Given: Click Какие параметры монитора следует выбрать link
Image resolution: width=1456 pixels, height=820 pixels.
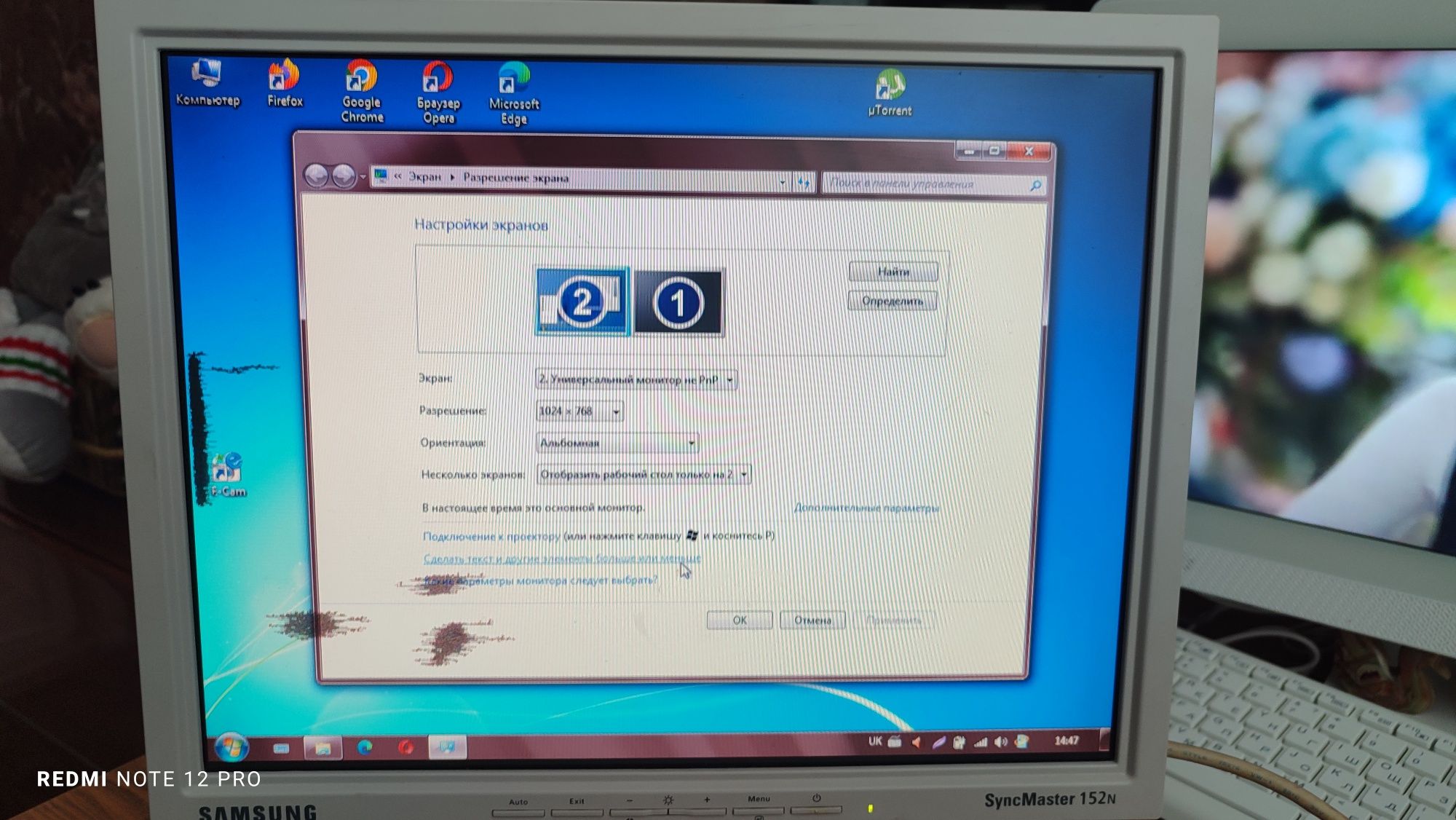Looking at the screenshot, I should [x=541, y=580].
